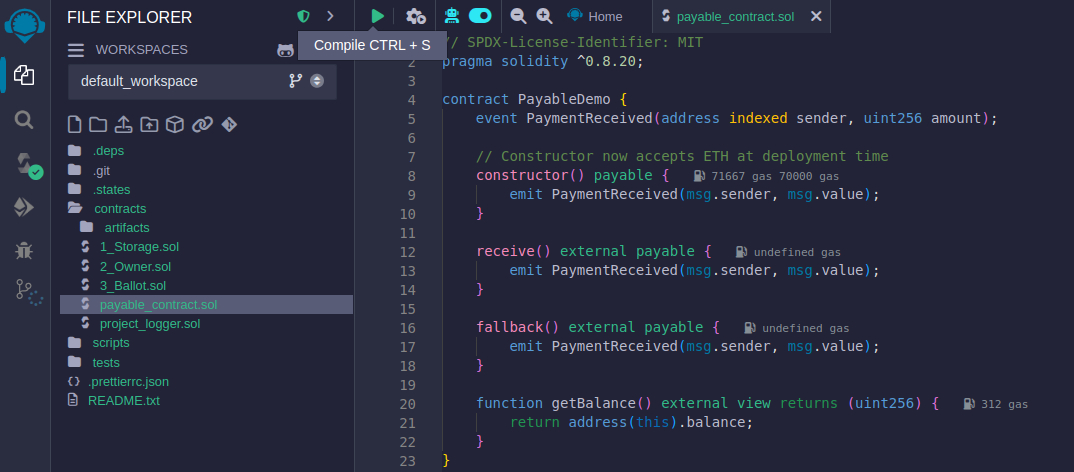Open the default_workspace dropdown
The width and height of the screenshot is (1074, 472).
202,82
